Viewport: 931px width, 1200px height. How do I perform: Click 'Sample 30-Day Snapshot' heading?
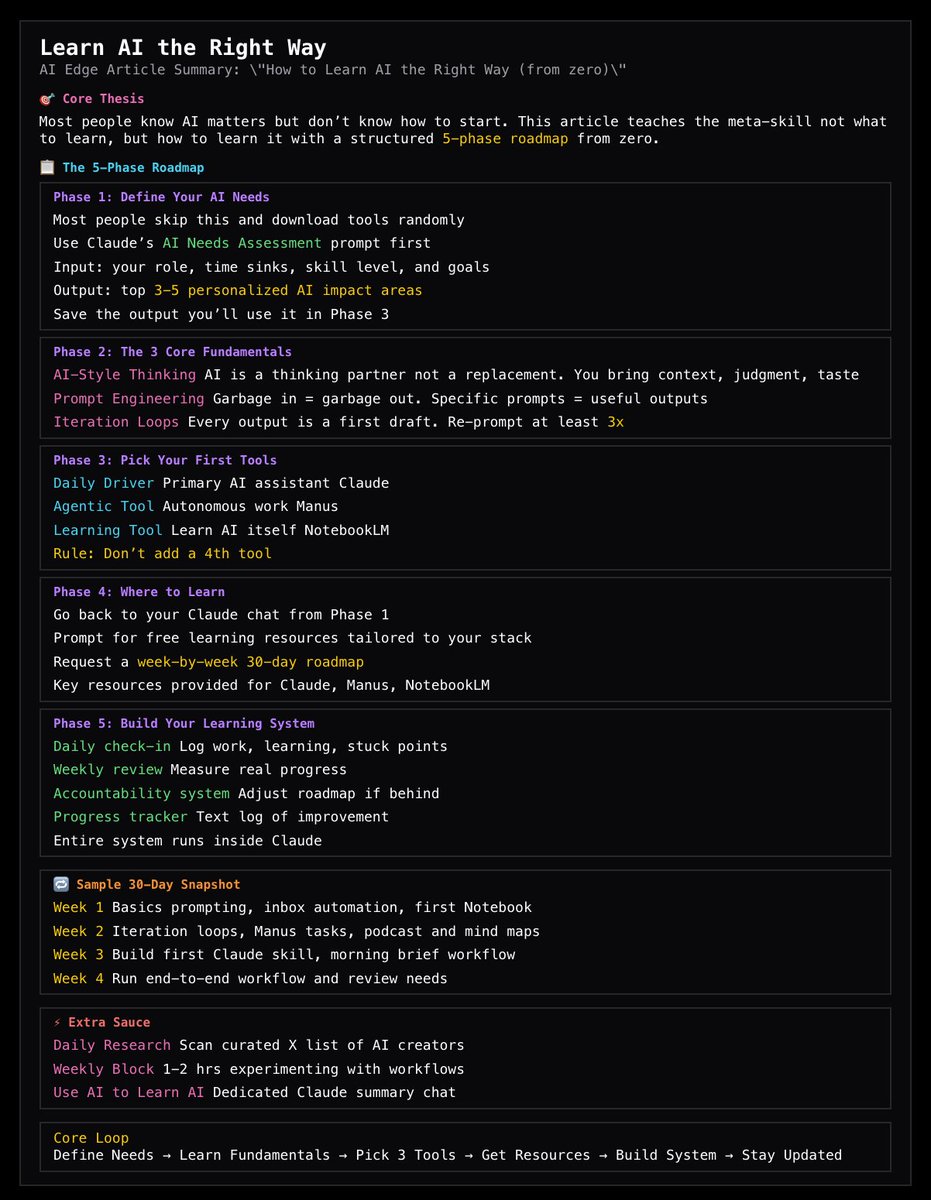click(x=158, y=885)
